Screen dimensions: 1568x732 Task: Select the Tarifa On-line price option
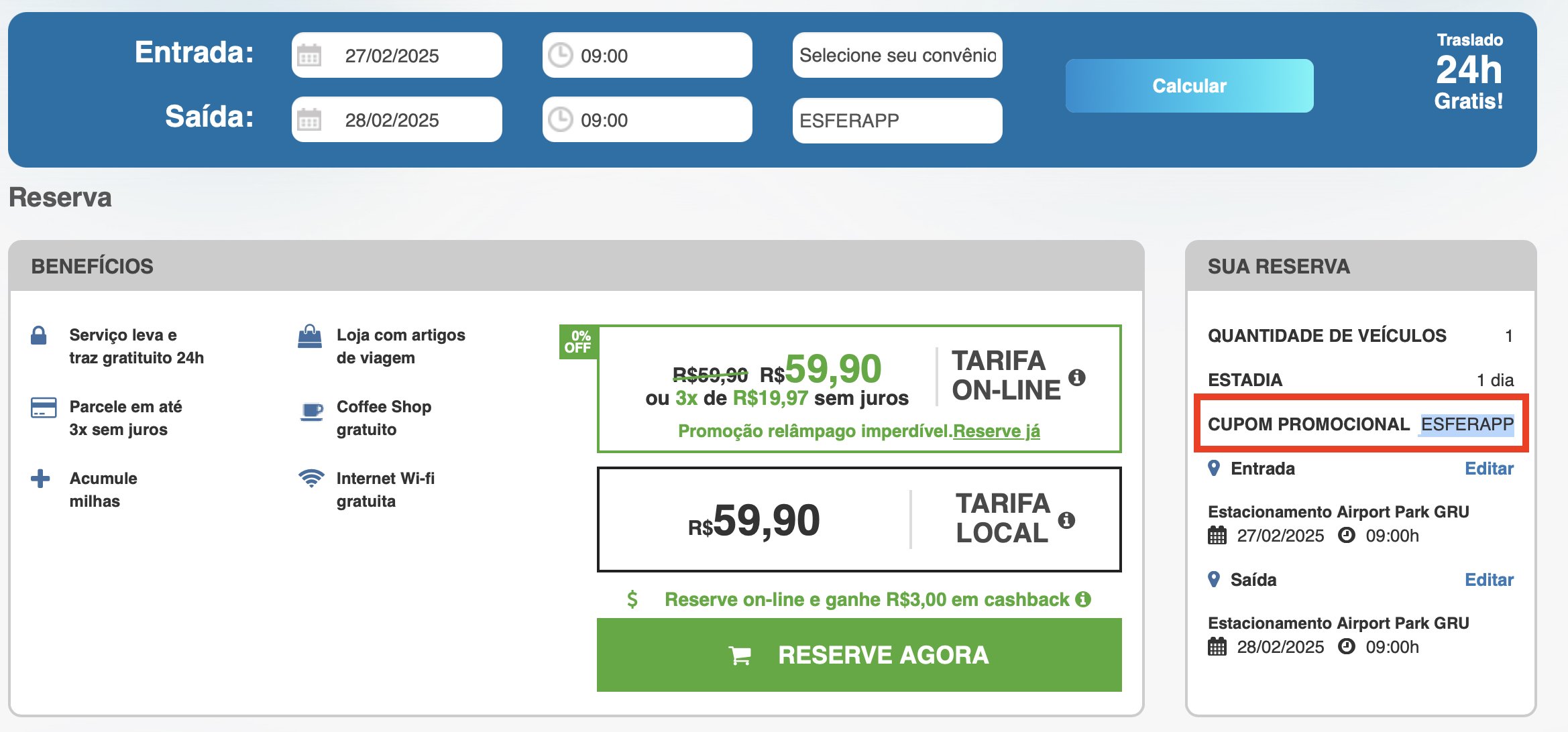pyautogui.click(x=859, y=389)
